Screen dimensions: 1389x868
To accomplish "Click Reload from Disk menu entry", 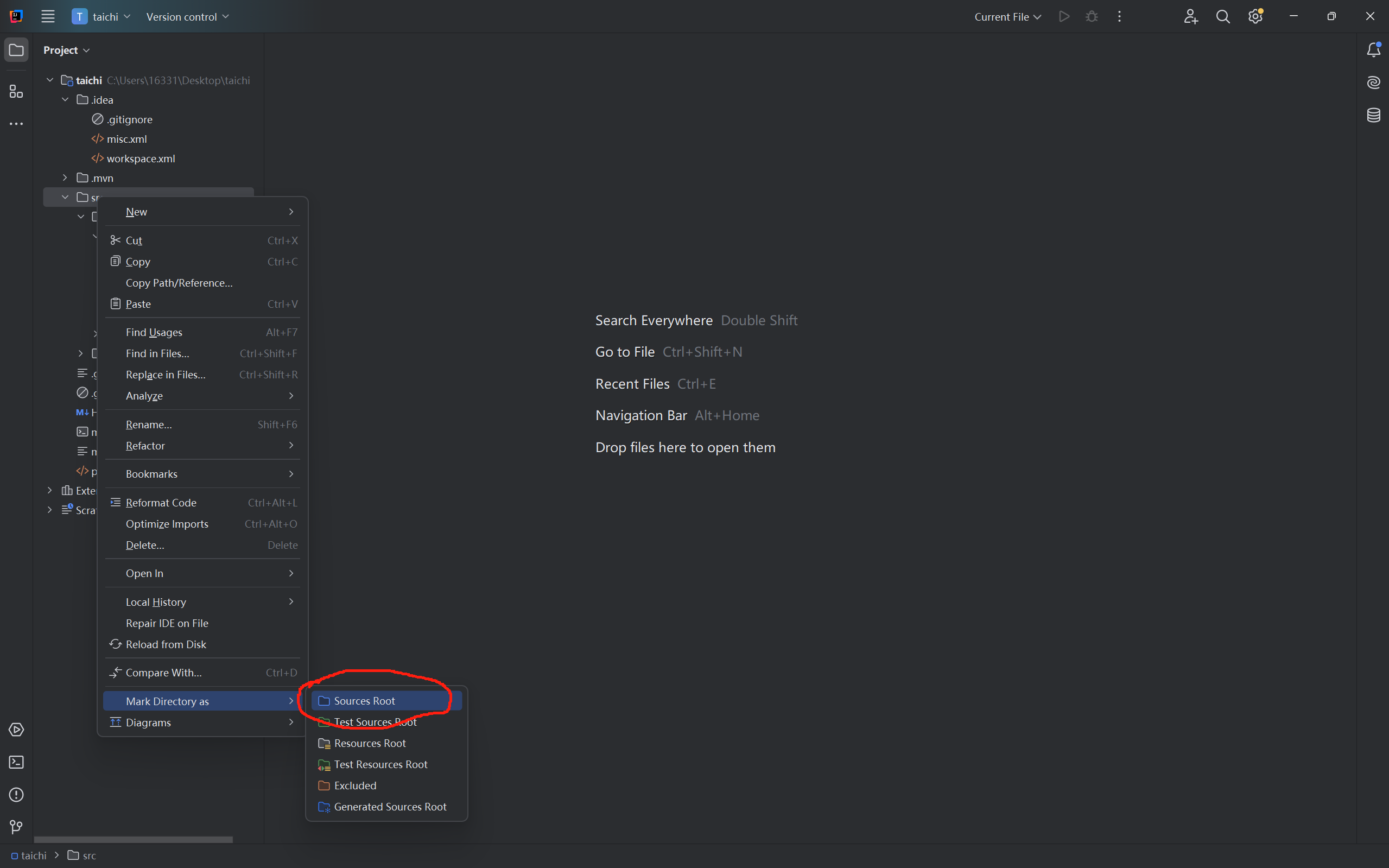I will point(166,644).
